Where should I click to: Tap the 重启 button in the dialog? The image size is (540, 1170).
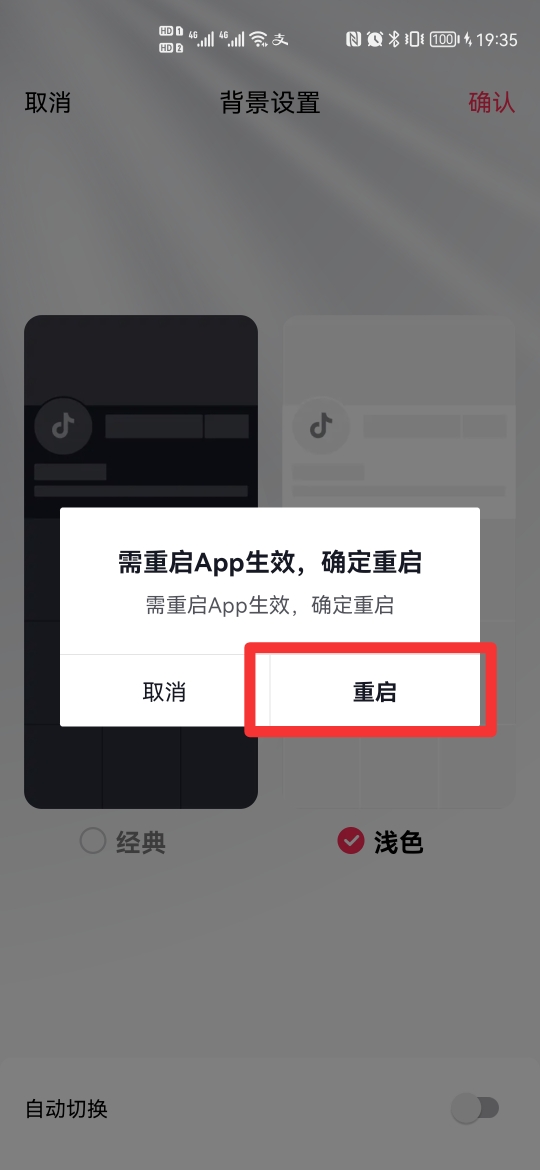(374, 692)
